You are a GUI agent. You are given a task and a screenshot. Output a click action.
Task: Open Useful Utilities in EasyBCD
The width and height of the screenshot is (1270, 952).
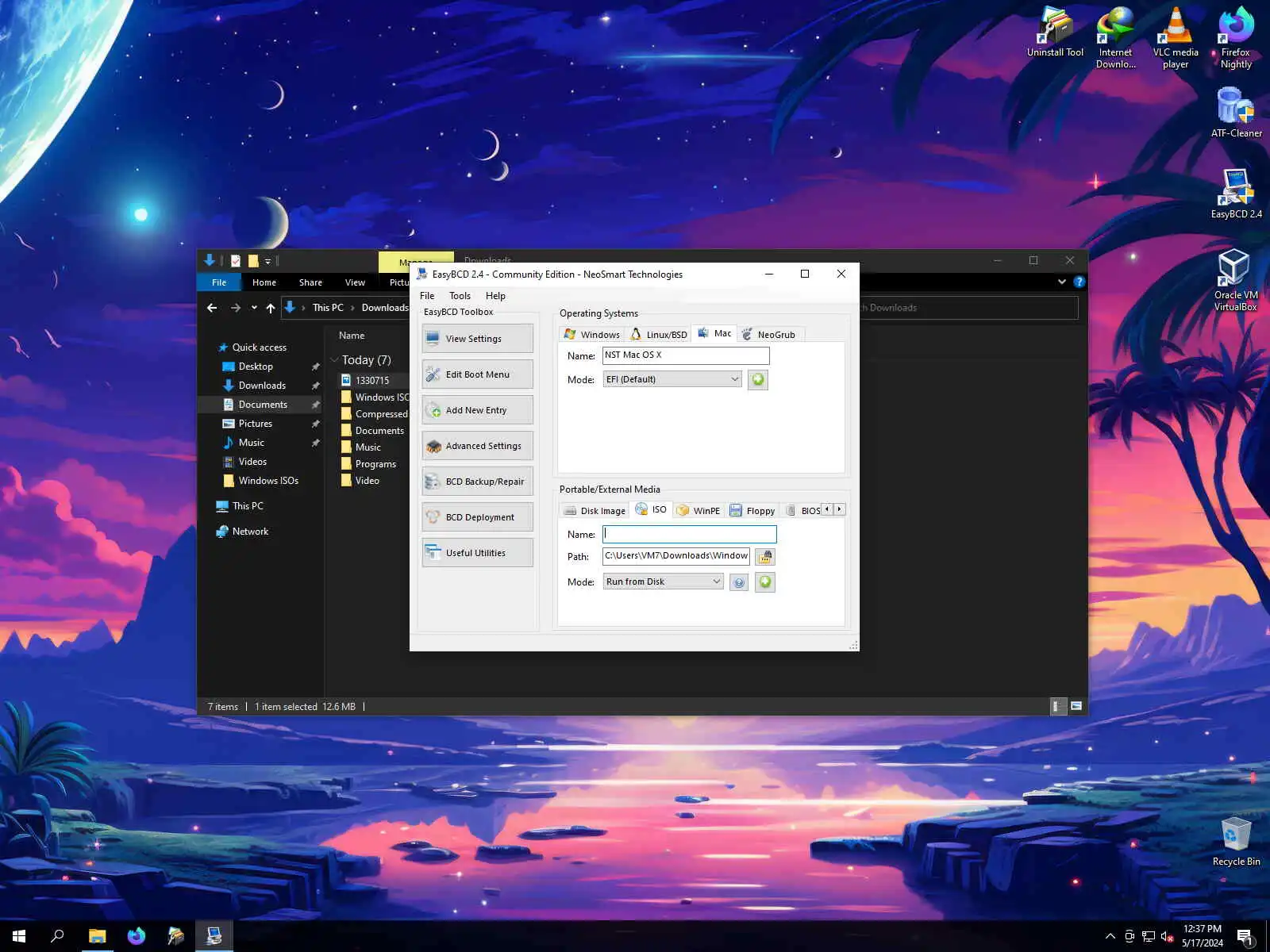478,553
